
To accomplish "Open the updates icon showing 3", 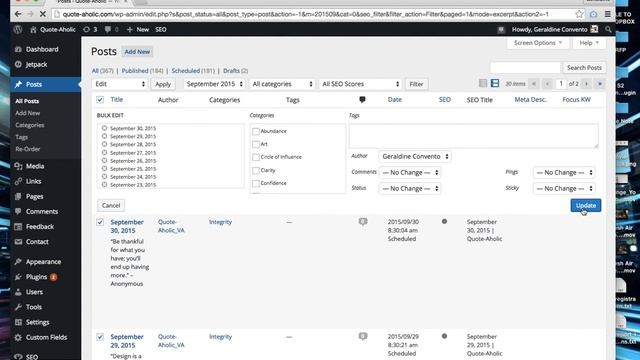I will (x=86, y=29).
